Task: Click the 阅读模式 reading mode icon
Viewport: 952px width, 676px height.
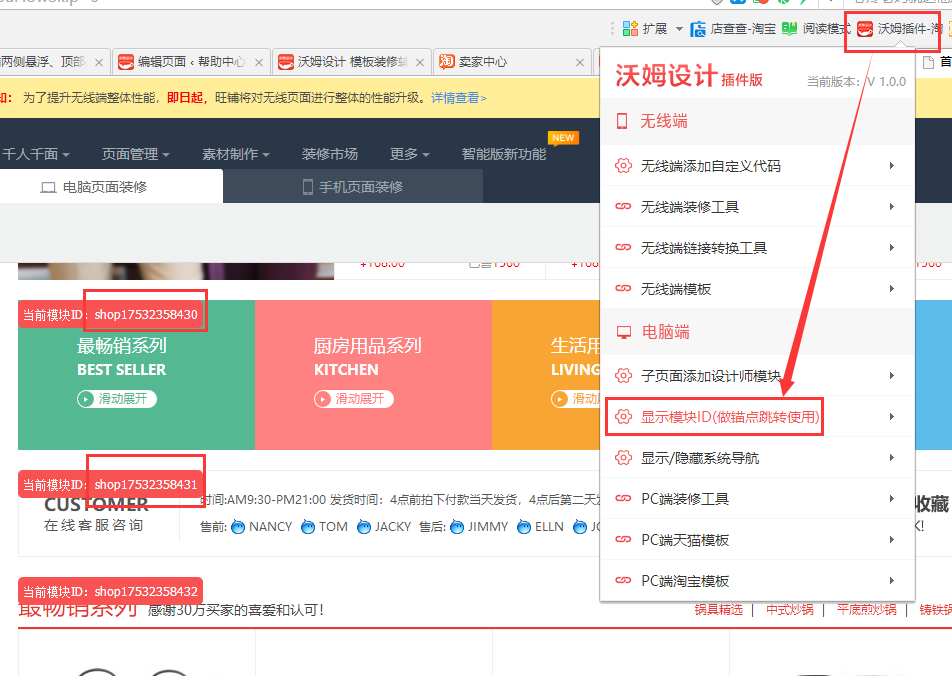Action: pyautogui.click(x=789, y=29)
